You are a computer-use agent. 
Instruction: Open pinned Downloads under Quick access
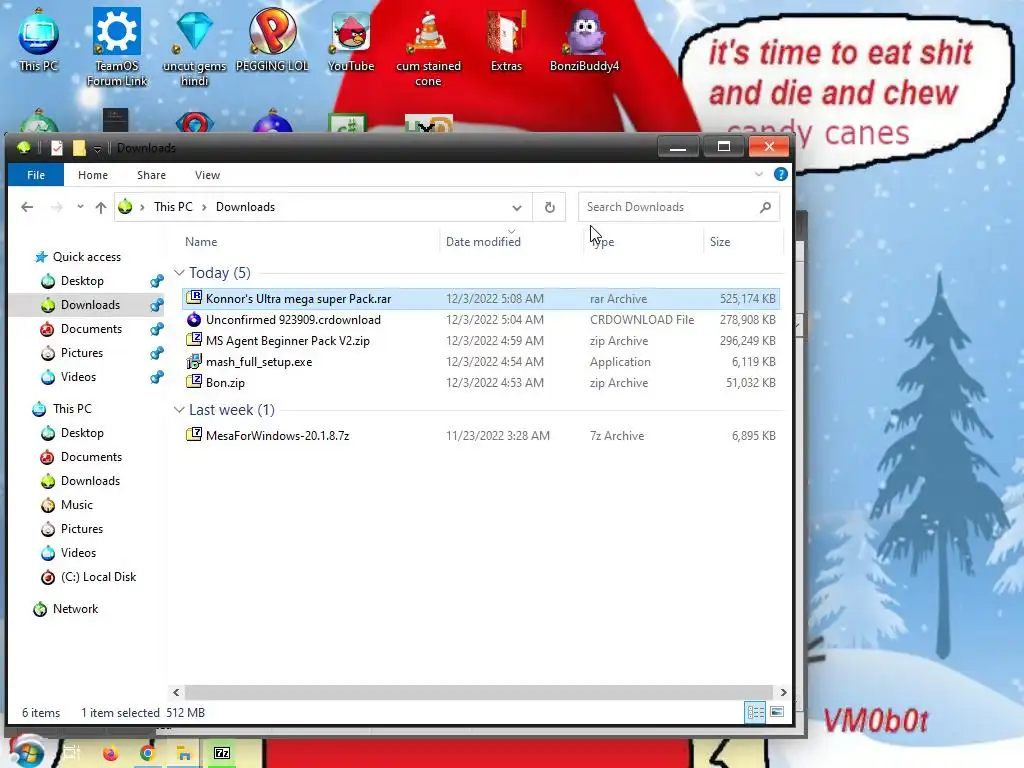pyautogui.click(x=90, y=305)
